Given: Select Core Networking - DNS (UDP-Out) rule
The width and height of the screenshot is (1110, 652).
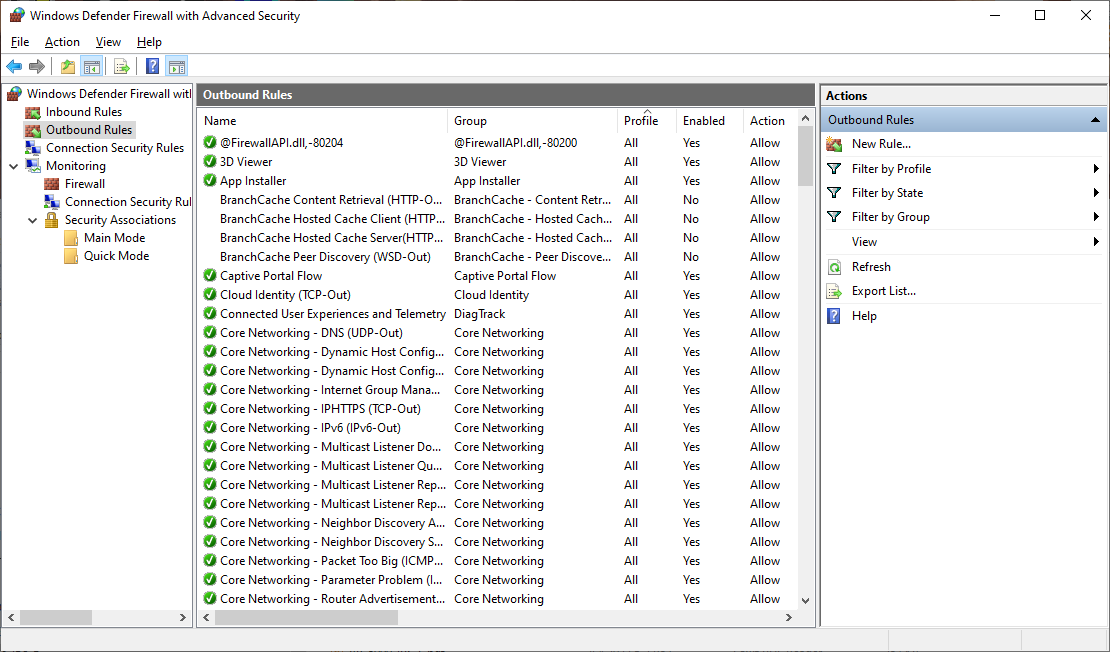Looking at the screenshot, I should pyautogui.click(x=311, y=333).
